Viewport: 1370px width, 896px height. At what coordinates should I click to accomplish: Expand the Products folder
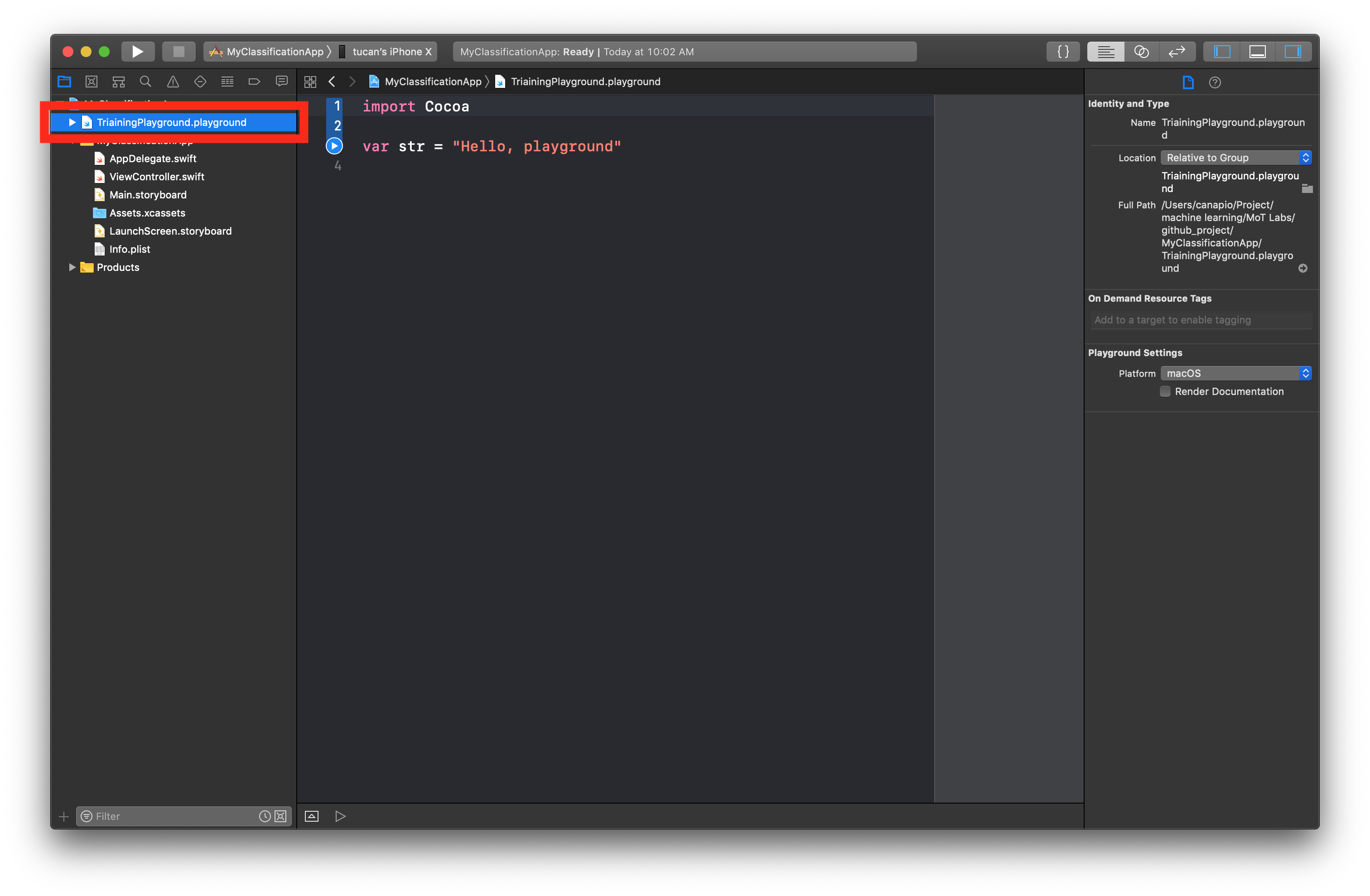tap(72, 267)
